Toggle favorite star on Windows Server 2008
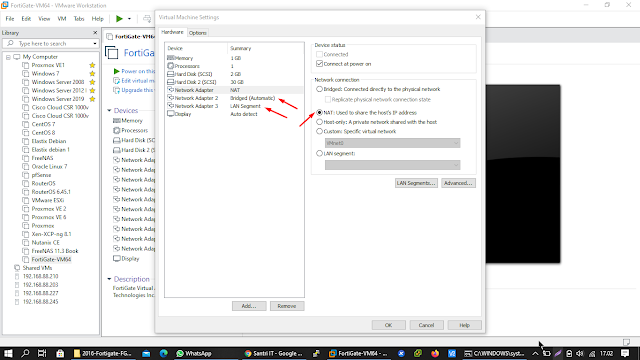Screen dimensions: 640x360 point(92,82)
